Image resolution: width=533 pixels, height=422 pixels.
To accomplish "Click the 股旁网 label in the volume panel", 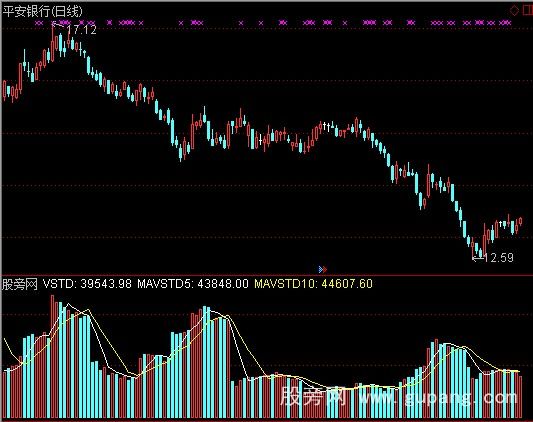I will pos(20,284).
